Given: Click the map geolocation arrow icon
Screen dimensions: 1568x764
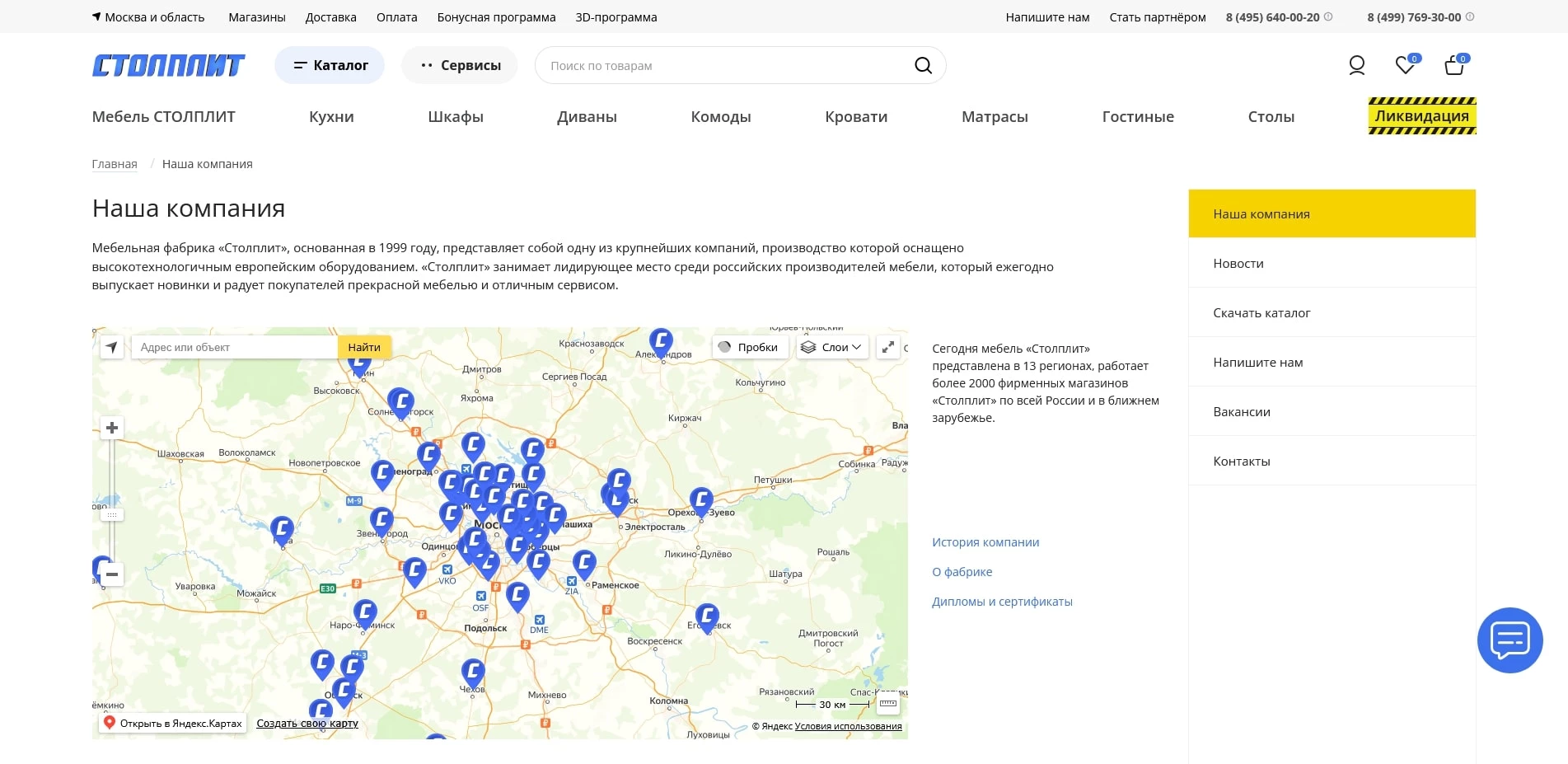Looking at the screenshot, I should (111, 347).
